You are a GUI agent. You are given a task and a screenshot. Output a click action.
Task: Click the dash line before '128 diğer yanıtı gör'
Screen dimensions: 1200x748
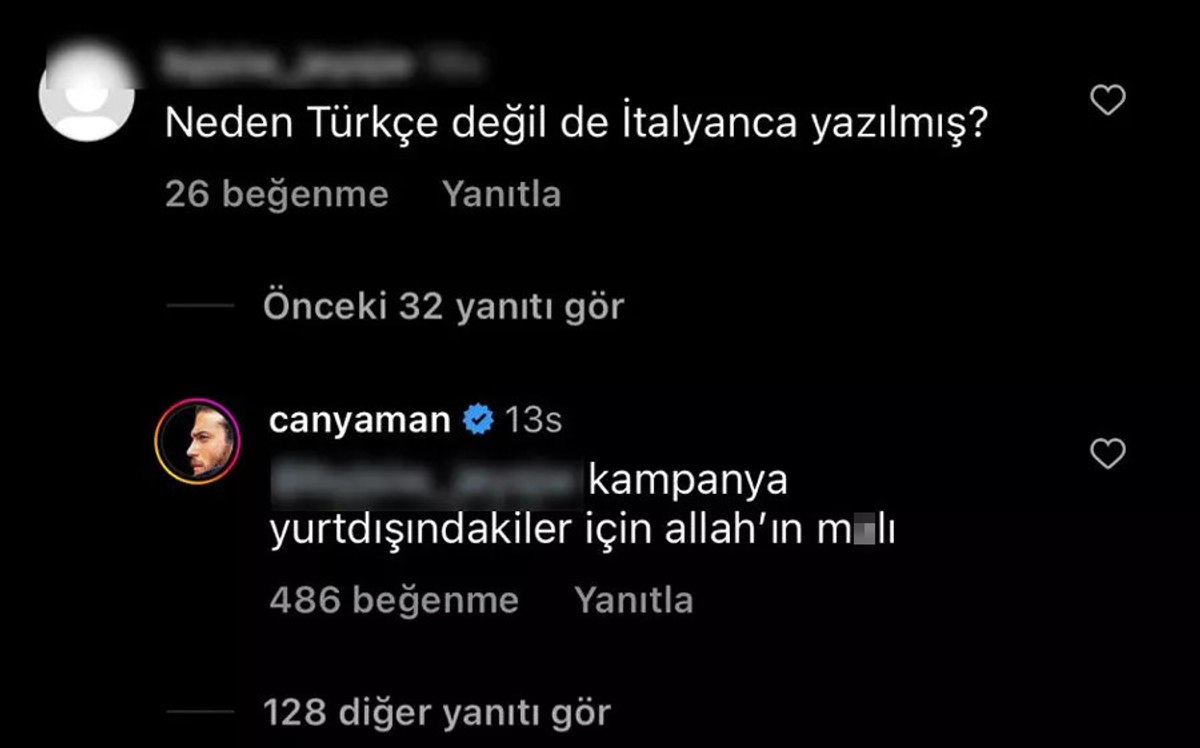pos(199,713)
